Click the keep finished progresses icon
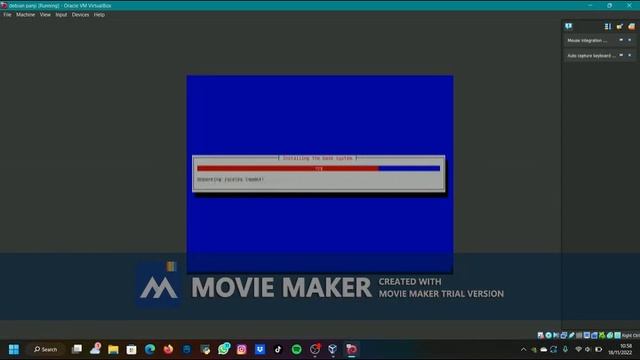Screen dimensions: 640x360 click(x=620, y=27)
